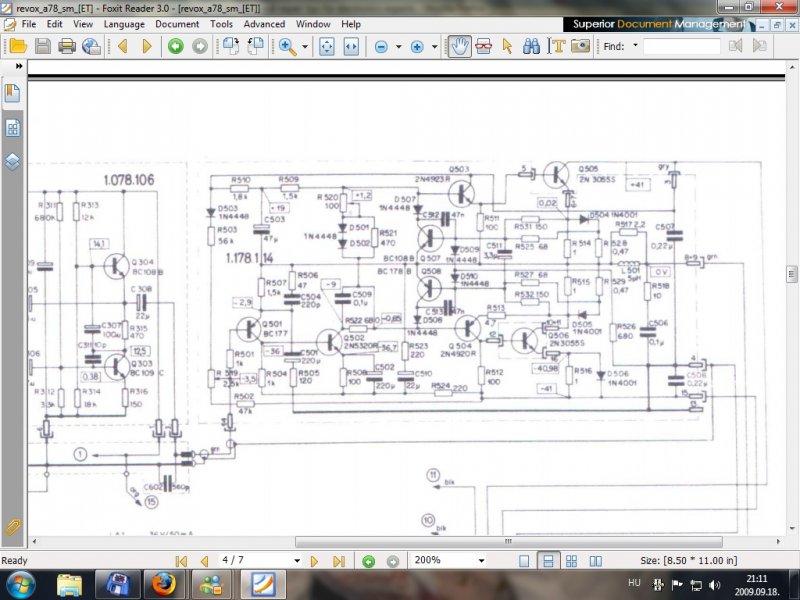Click the Print icon
Image resolution: width=800 pixels, height=600 pixels.
[67, 46]
